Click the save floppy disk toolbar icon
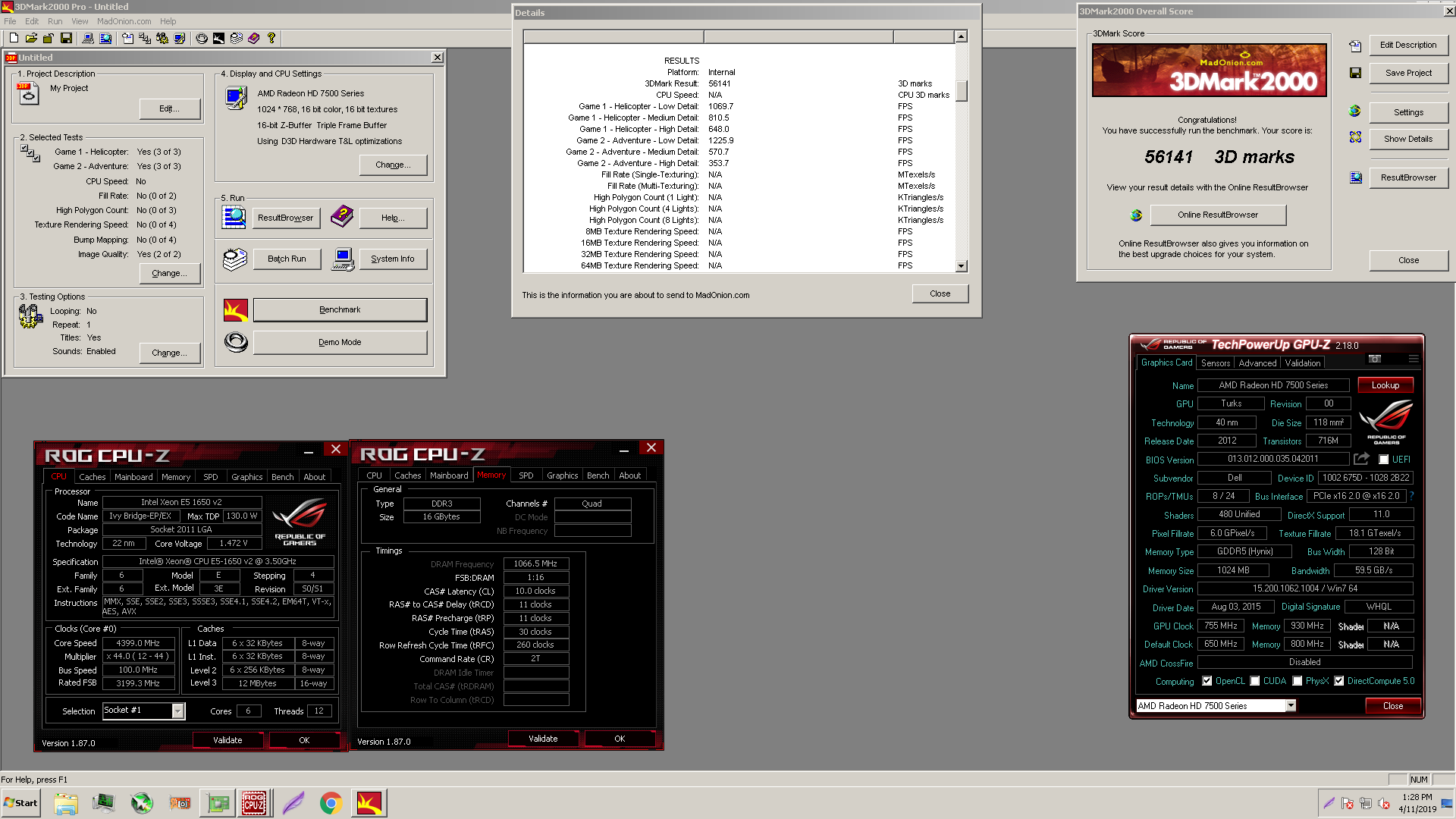The image size is (1456, 819). 66,38
